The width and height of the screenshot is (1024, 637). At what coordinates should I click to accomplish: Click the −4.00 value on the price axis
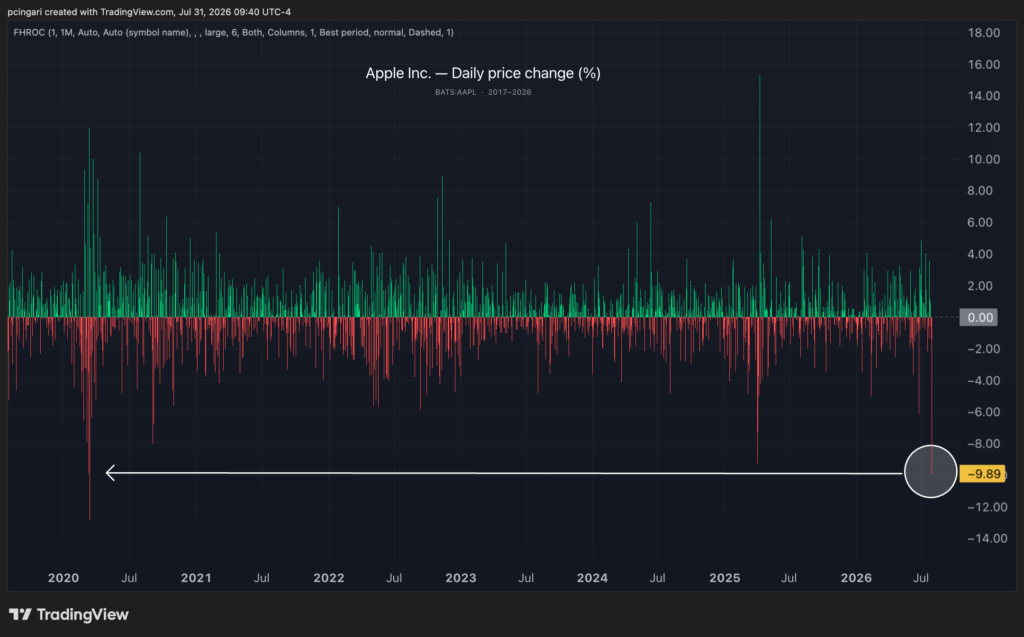(984, 381)
